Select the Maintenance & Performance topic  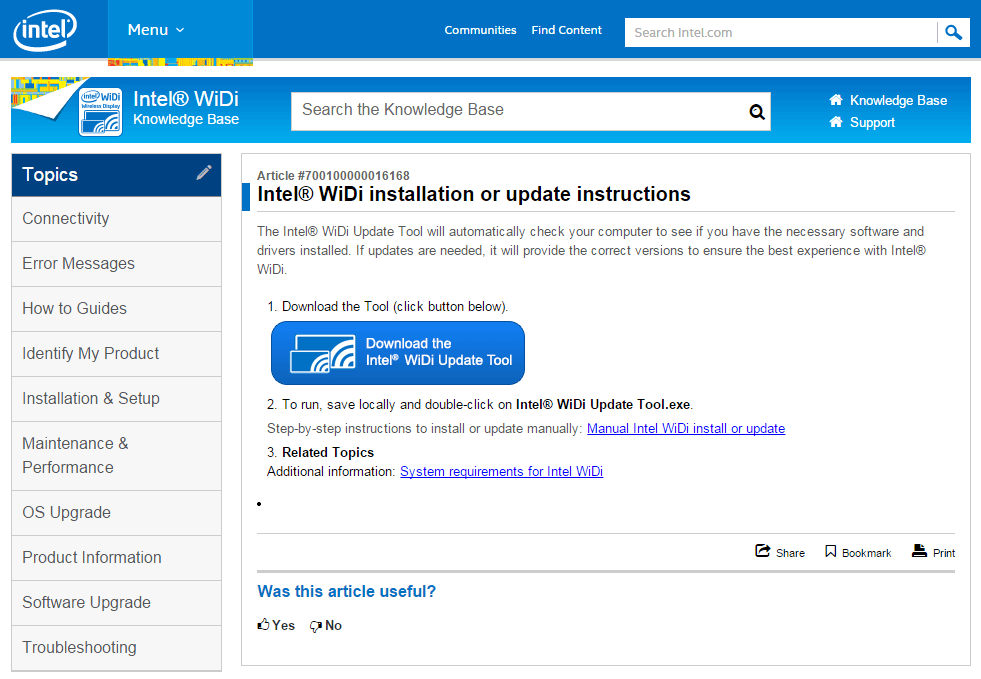coord(116,456)
